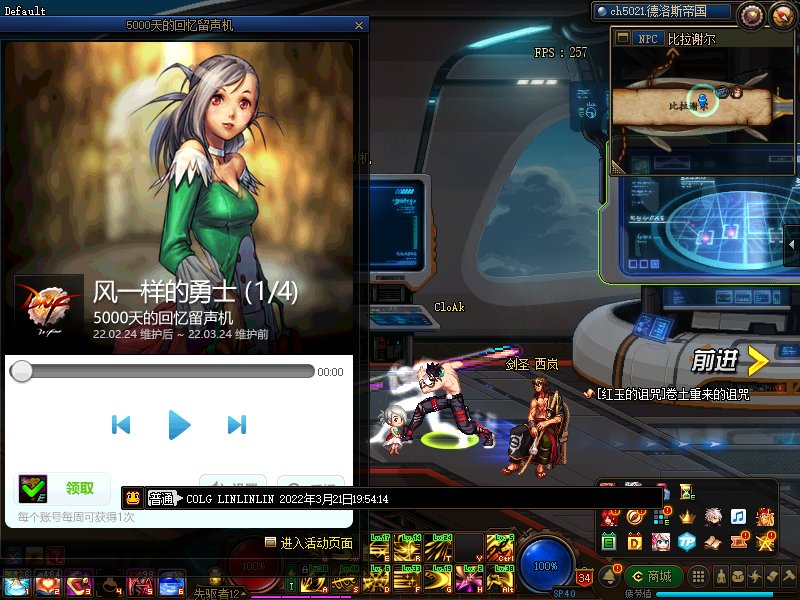Image resolution: width=800 pixels, height=600 pixels.
Task: Click the blue MP orb showing 100%
Action: [x=545, y=565]
